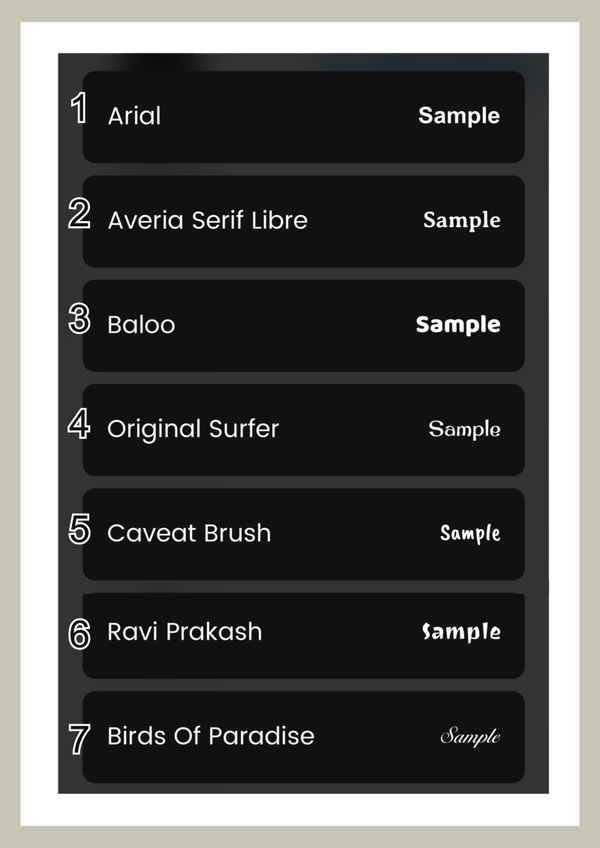Tap the Caveat Brush Sample preview
Image resolution: width=600 pixels, height=848 pixels.
(470, 533)
